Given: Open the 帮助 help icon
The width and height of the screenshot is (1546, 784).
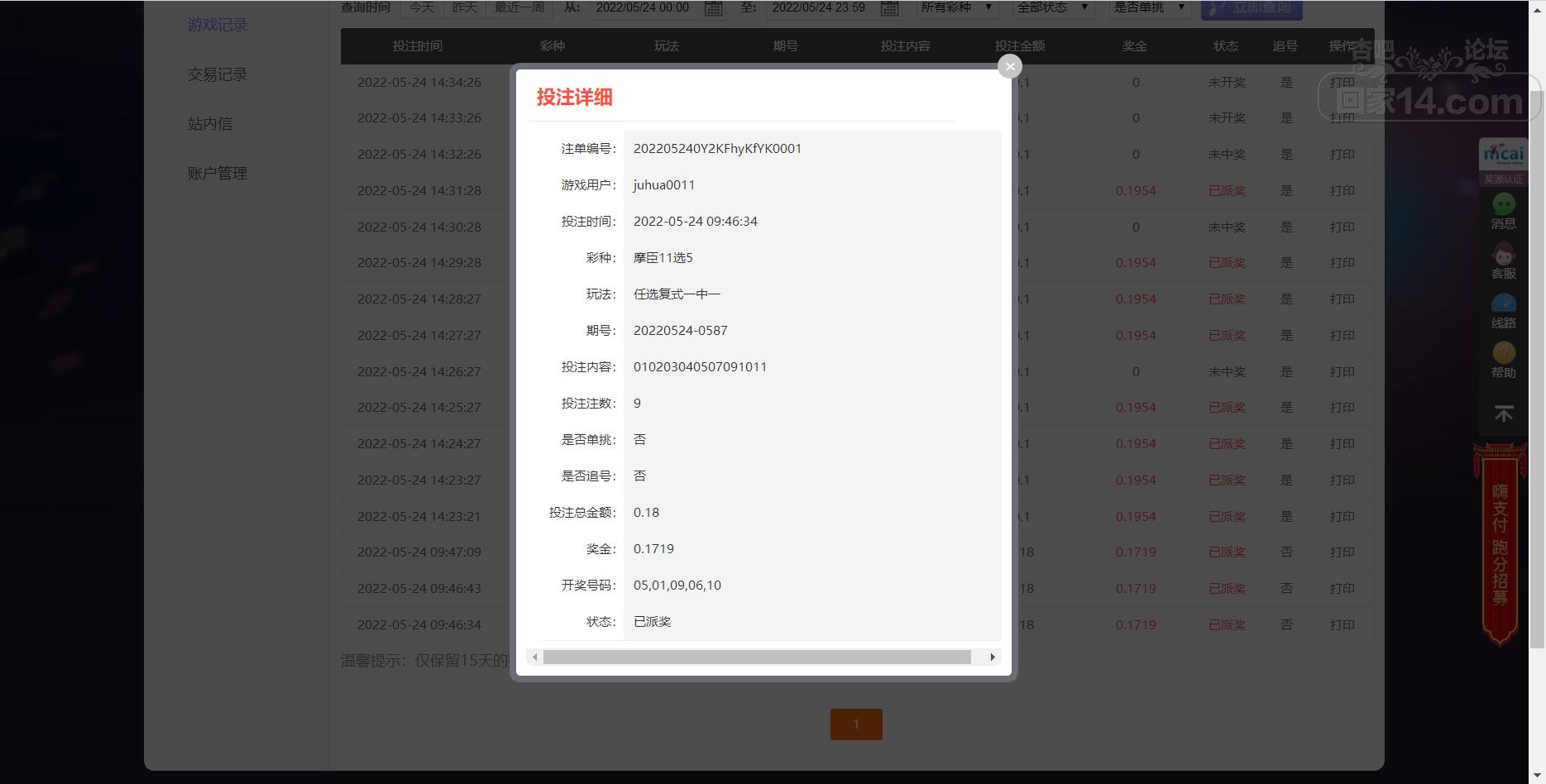Looking at the screenshot, I should 1503,361.
